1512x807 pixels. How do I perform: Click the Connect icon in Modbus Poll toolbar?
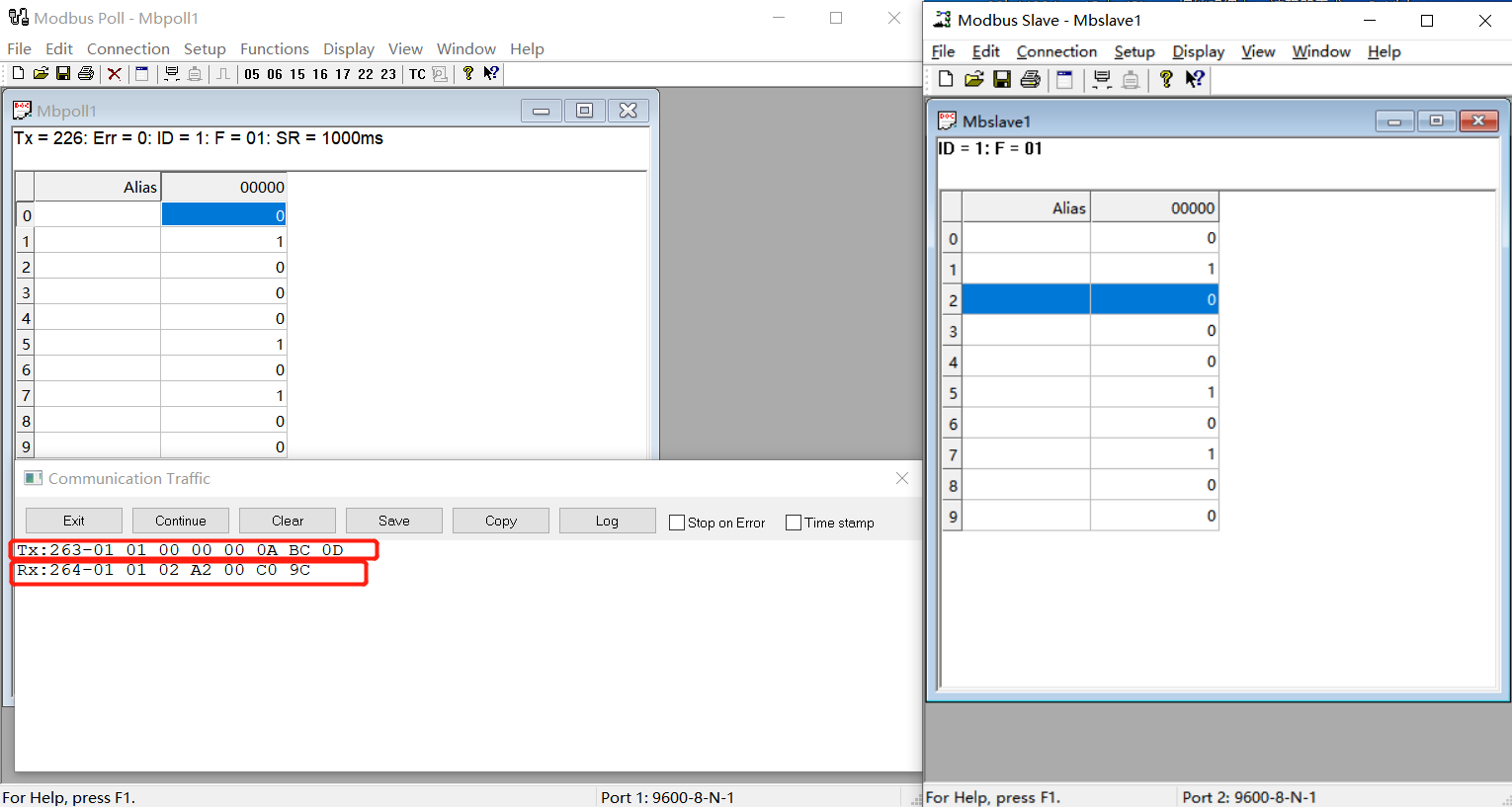click(x=172, y=73)
